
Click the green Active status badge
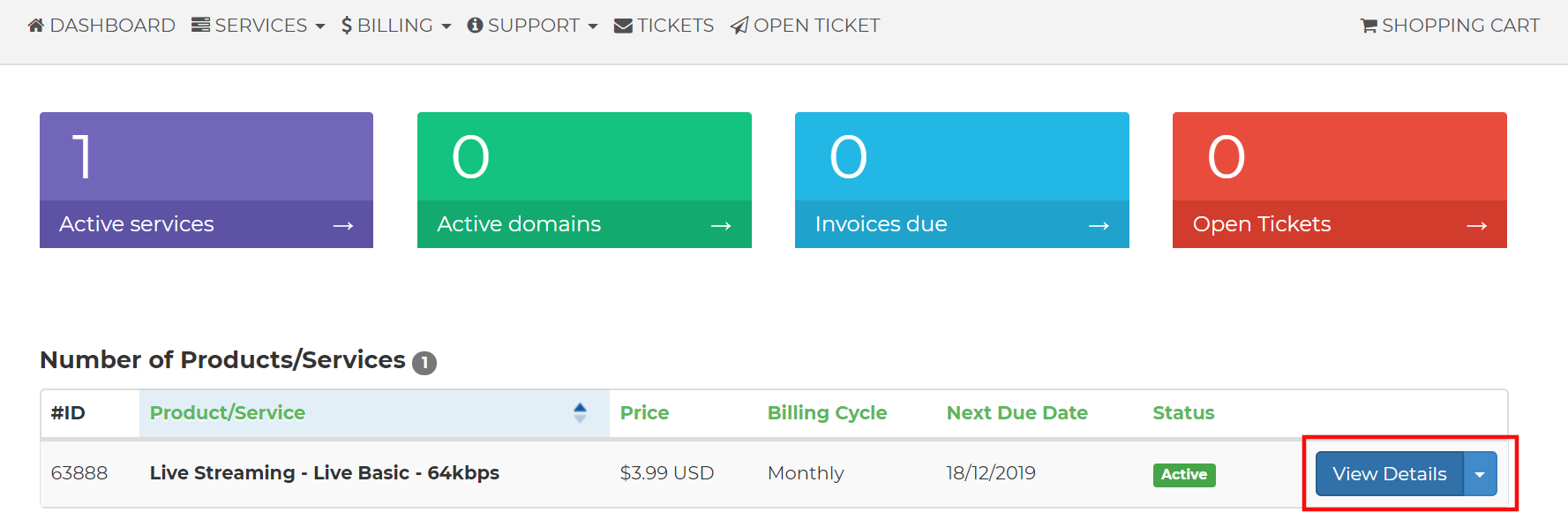(x=1183, y=475)
